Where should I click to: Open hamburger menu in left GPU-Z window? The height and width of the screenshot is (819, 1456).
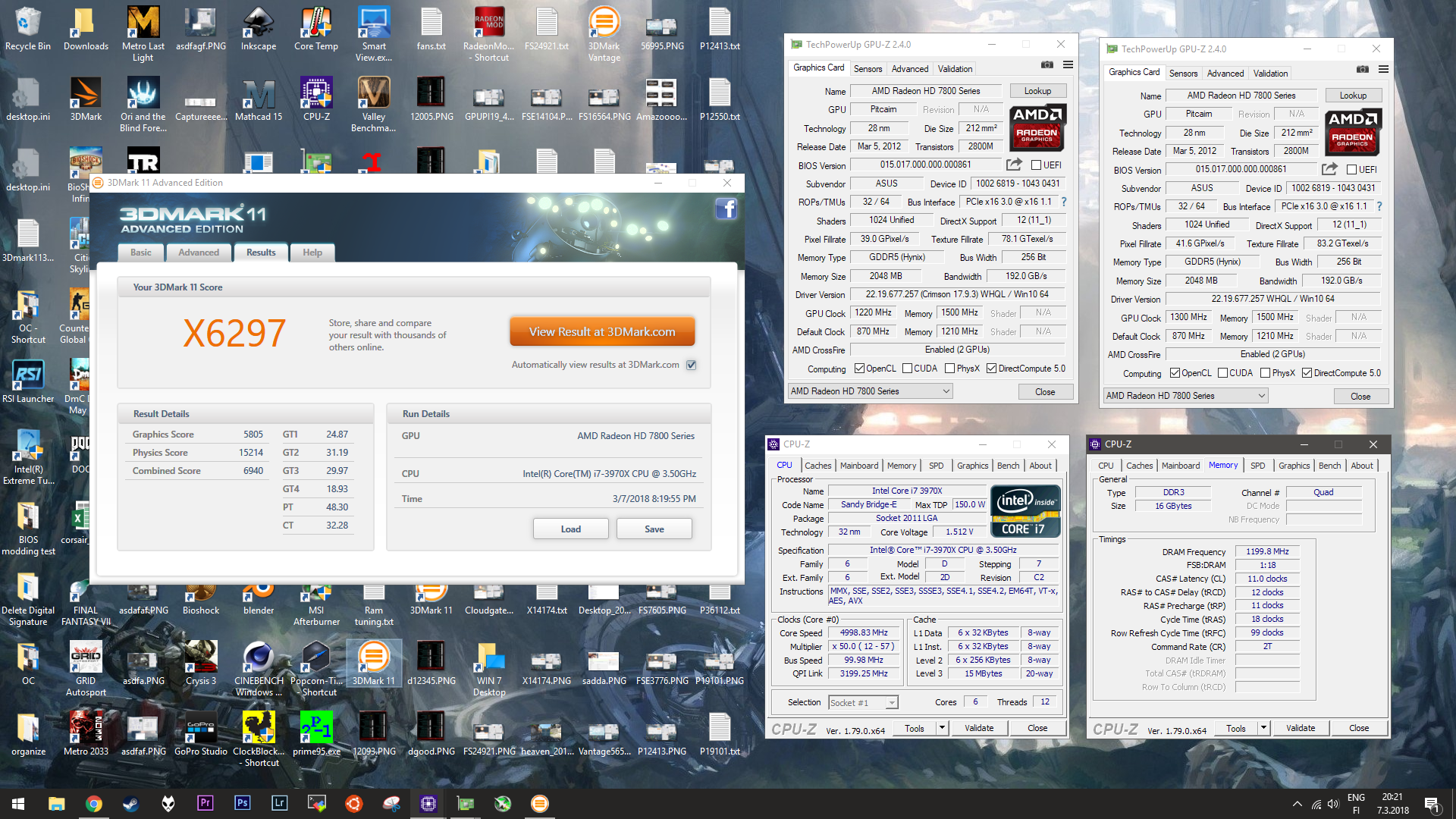[x=1068, y=64]
